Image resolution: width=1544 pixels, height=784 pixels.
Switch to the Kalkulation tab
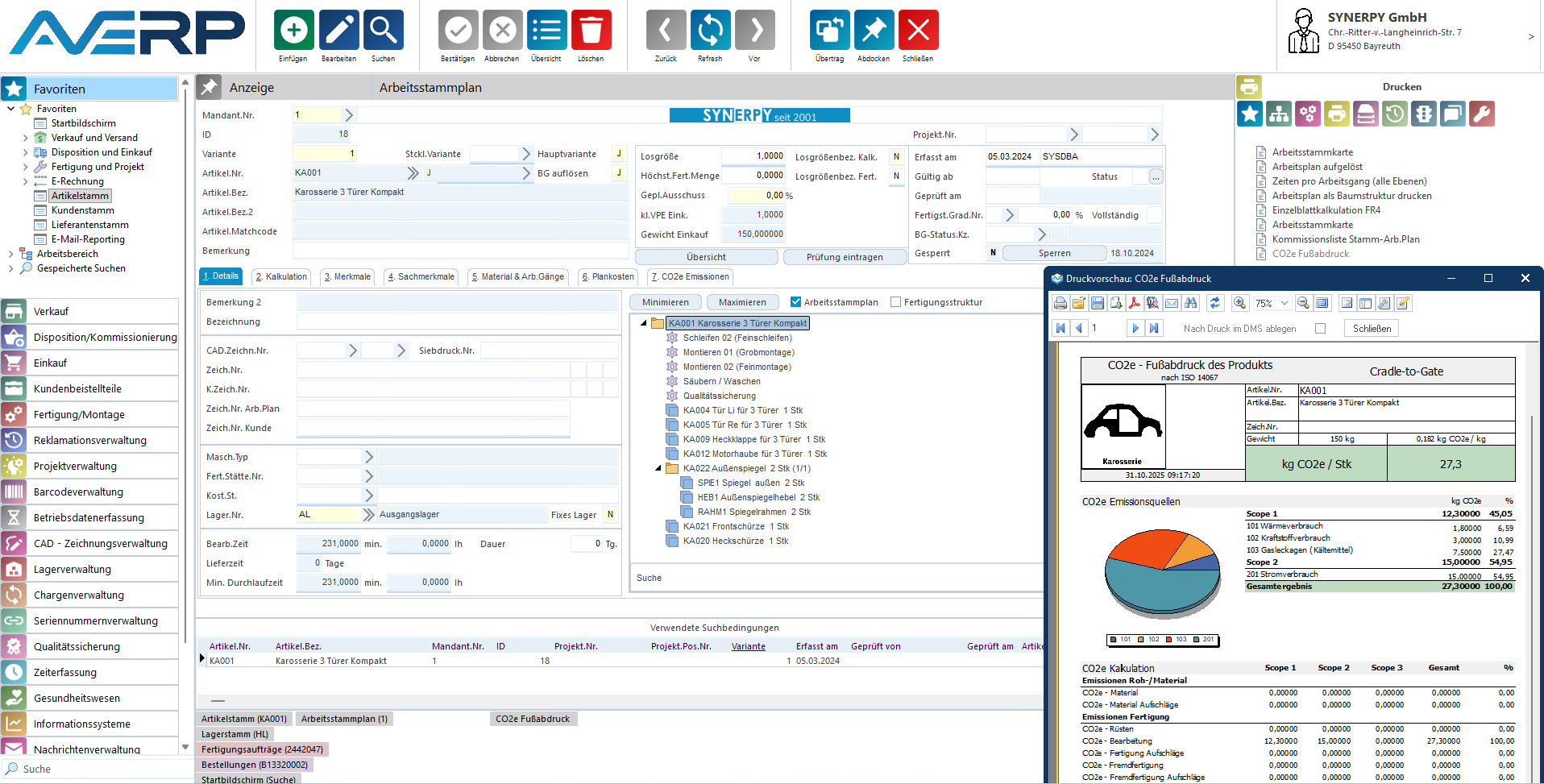[281, 276]
